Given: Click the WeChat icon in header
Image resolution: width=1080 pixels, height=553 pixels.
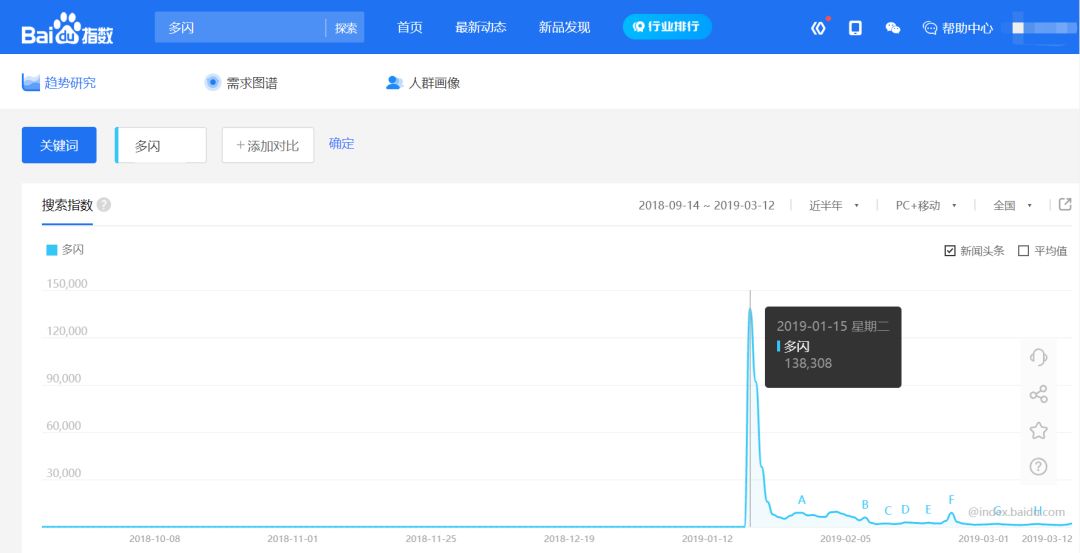Looking at the screenshot, I should [893, 28].
